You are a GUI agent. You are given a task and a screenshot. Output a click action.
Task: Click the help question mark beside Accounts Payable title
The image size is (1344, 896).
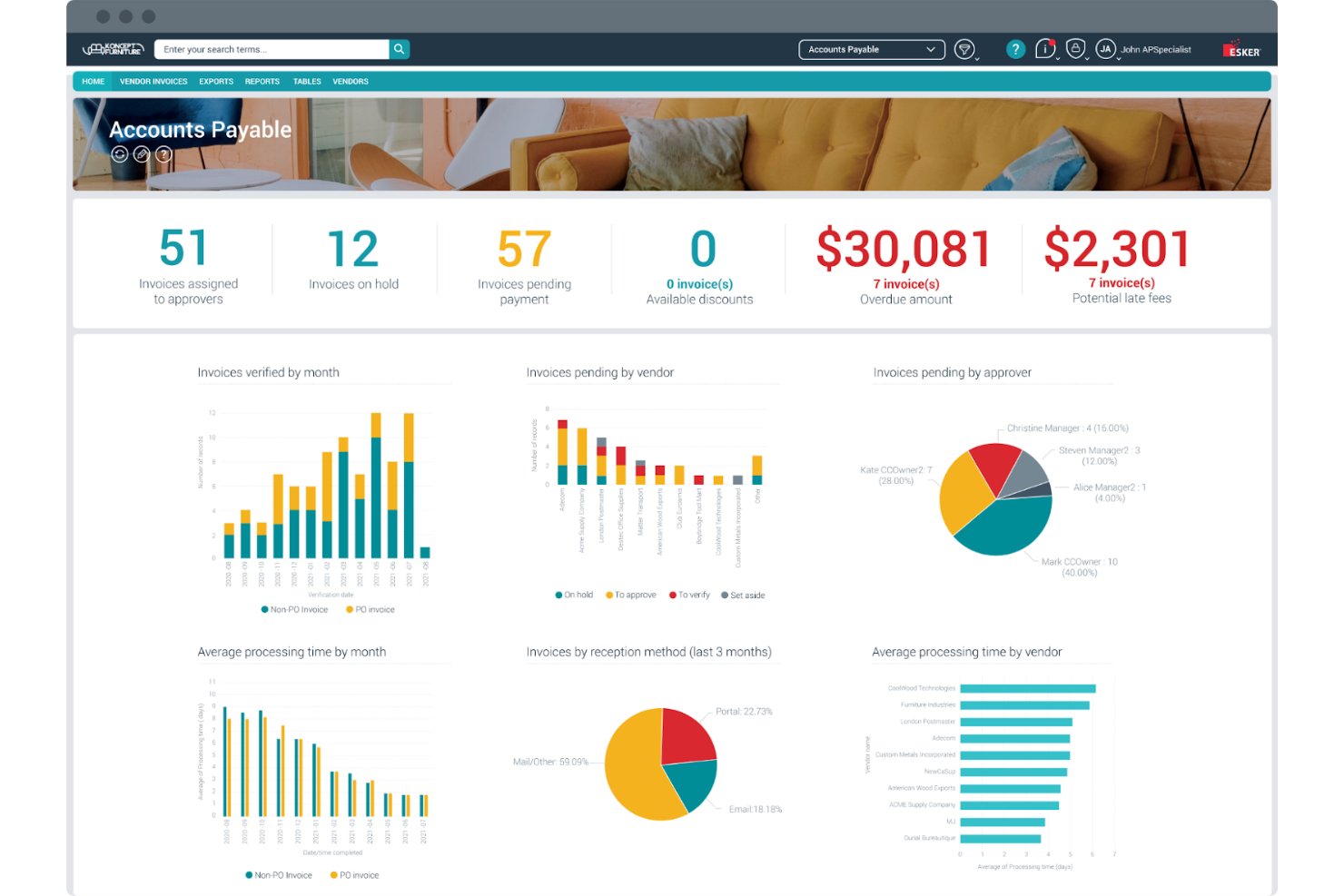pyautogui.click(x=163, y=154)
